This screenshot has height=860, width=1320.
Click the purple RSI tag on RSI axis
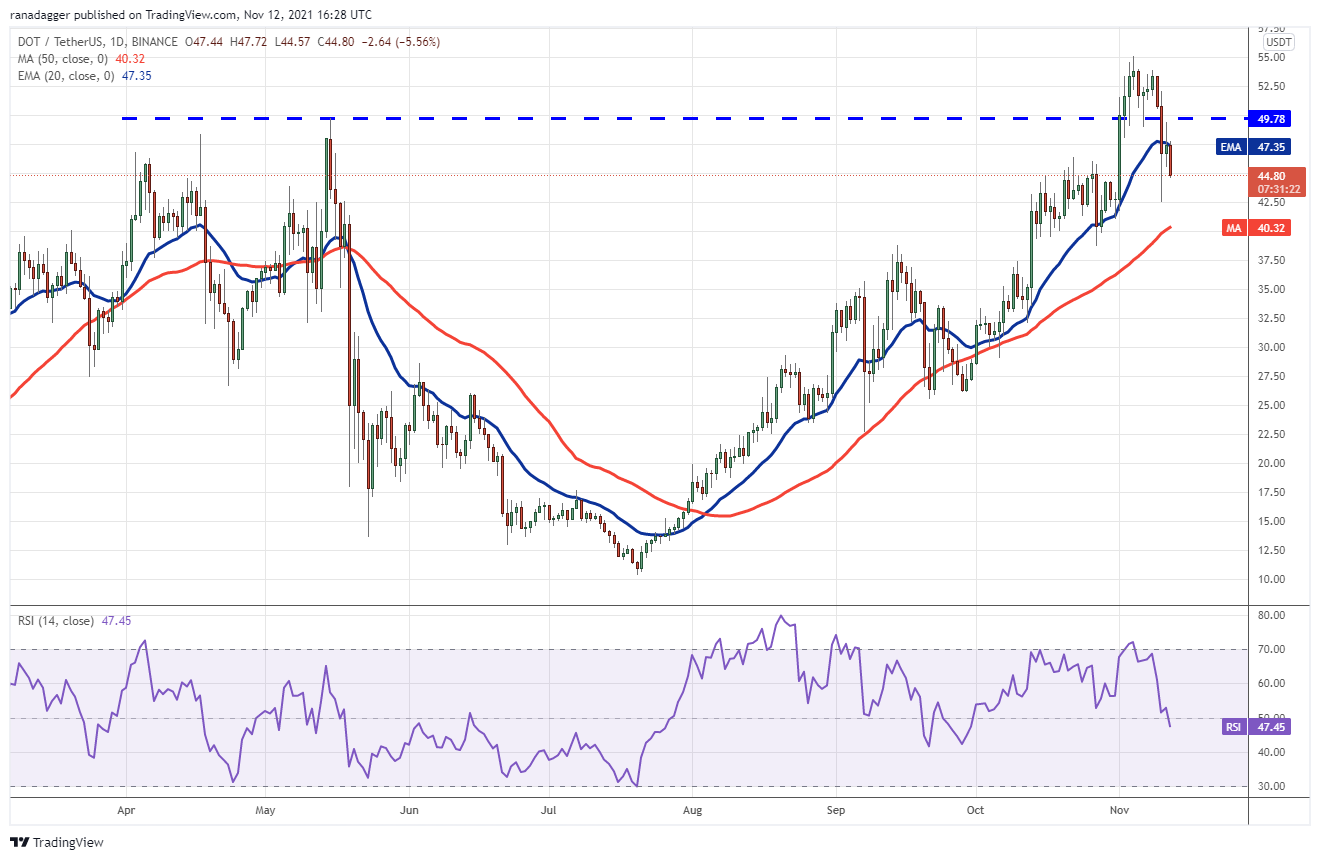(x=1233, y=727)
